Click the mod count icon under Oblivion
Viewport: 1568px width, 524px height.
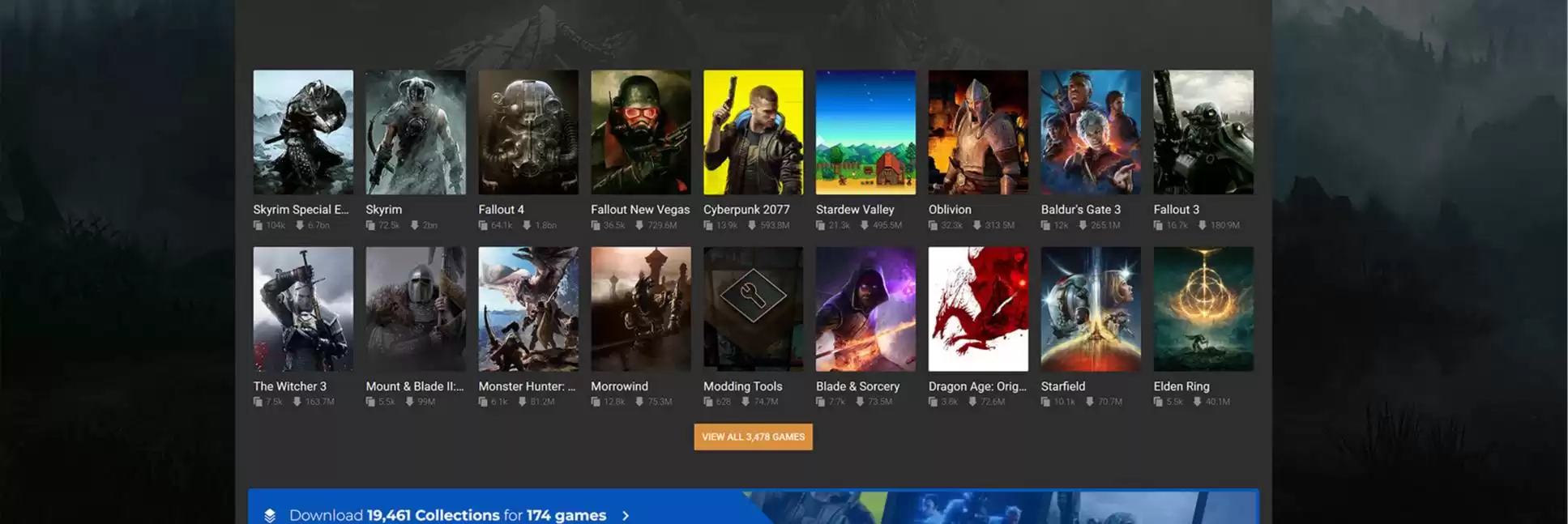coord(934,225)
